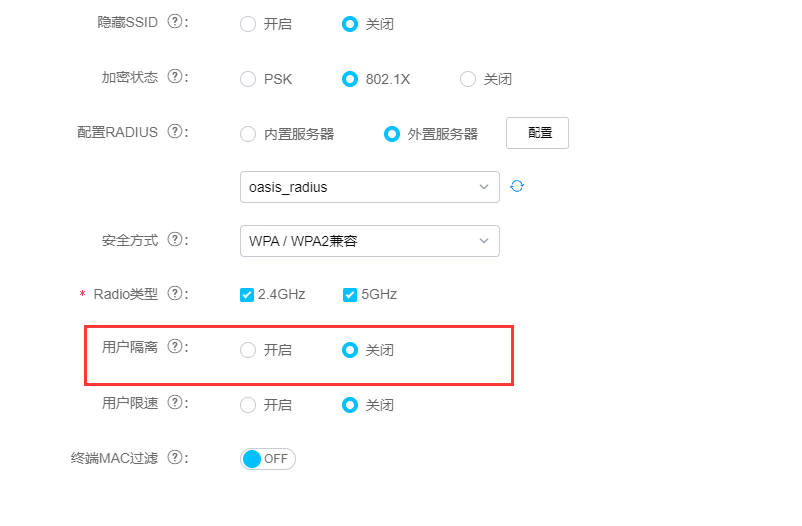Screen dimensions: 802x526
Task: Click help icon next to 用户隔离
Action: (175, 347)
